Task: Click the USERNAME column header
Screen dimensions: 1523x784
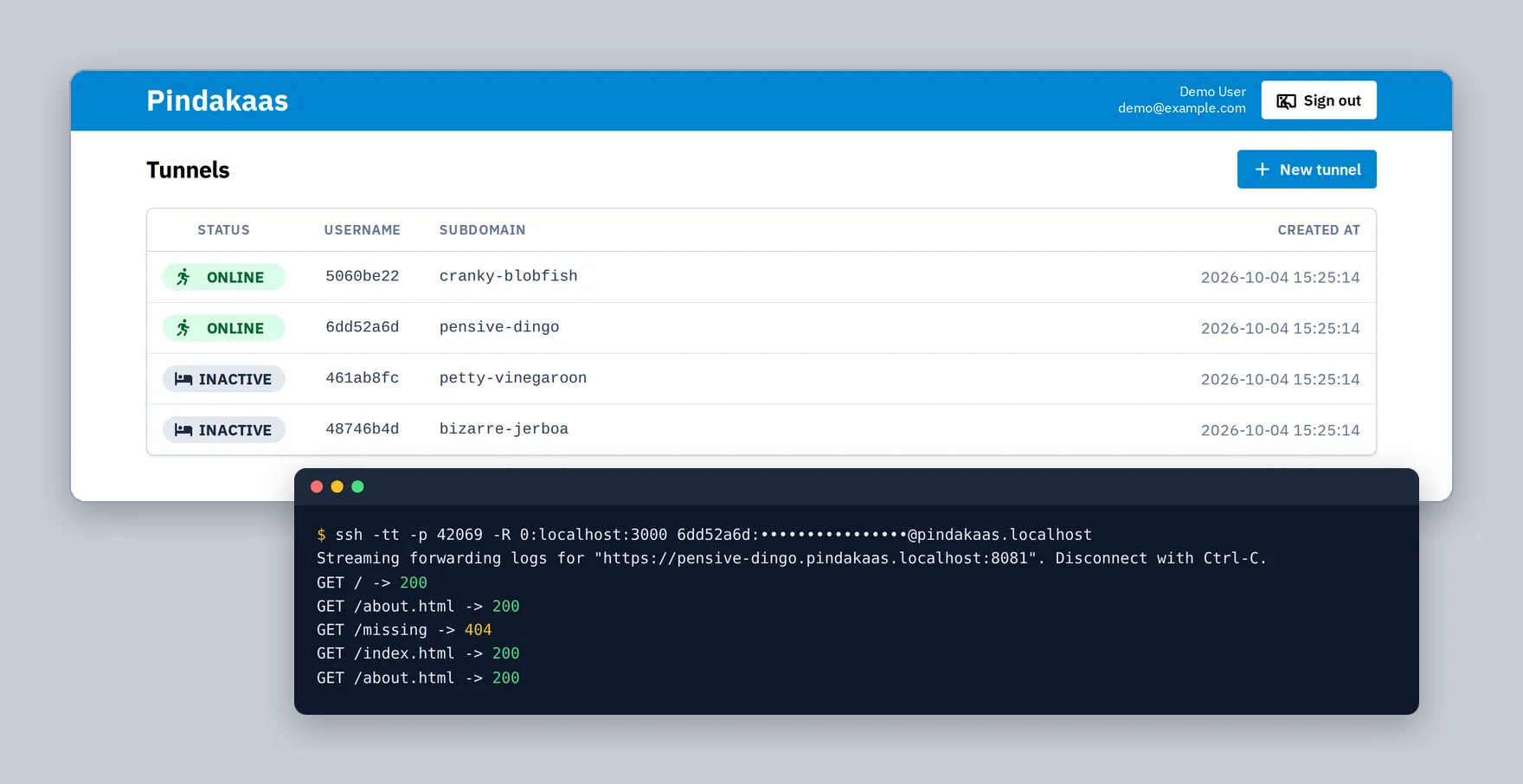Action: pyautogui.click(x=363, y=230)
